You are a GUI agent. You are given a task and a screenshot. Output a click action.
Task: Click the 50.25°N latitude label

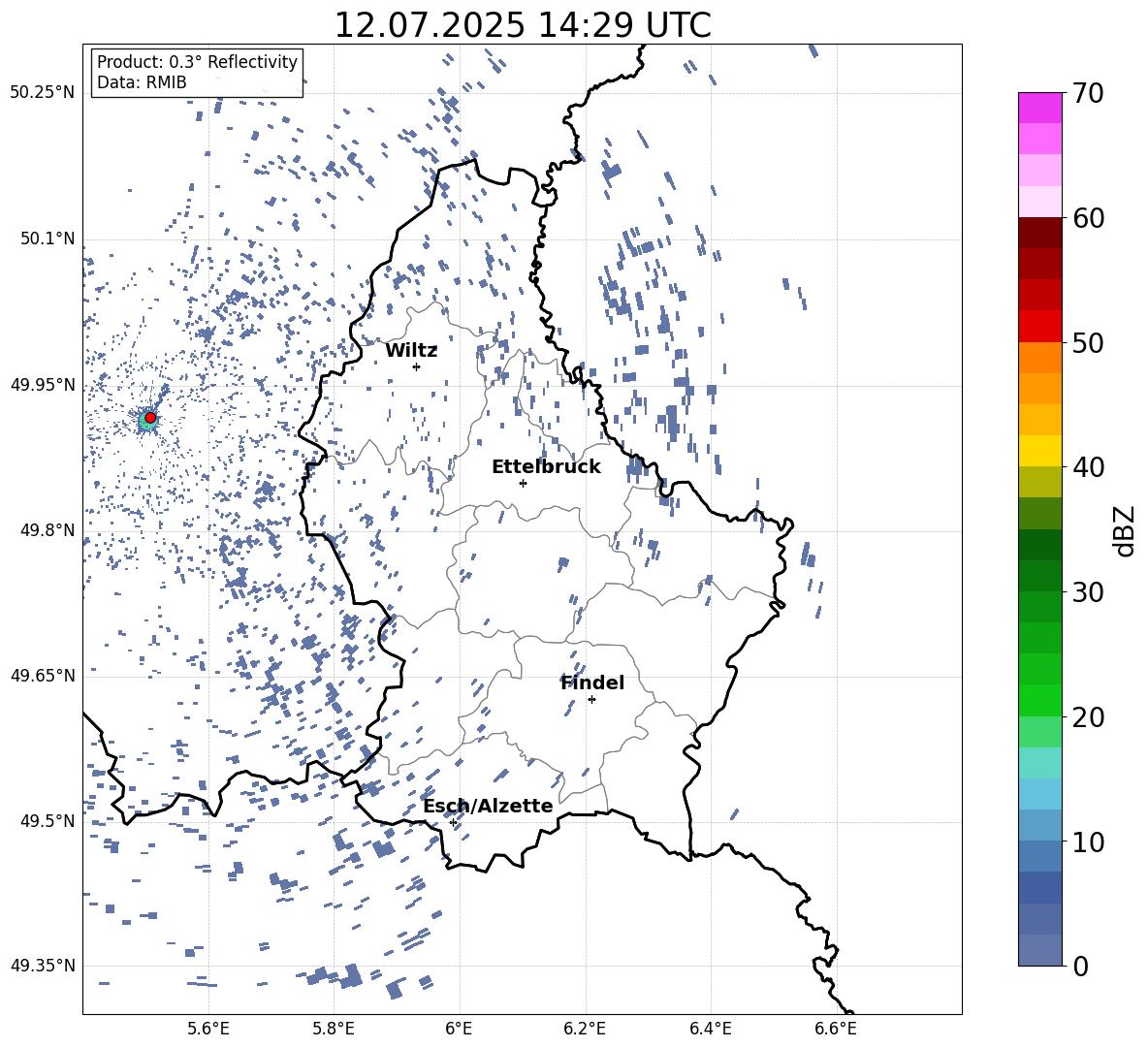(x=43, y=93)
